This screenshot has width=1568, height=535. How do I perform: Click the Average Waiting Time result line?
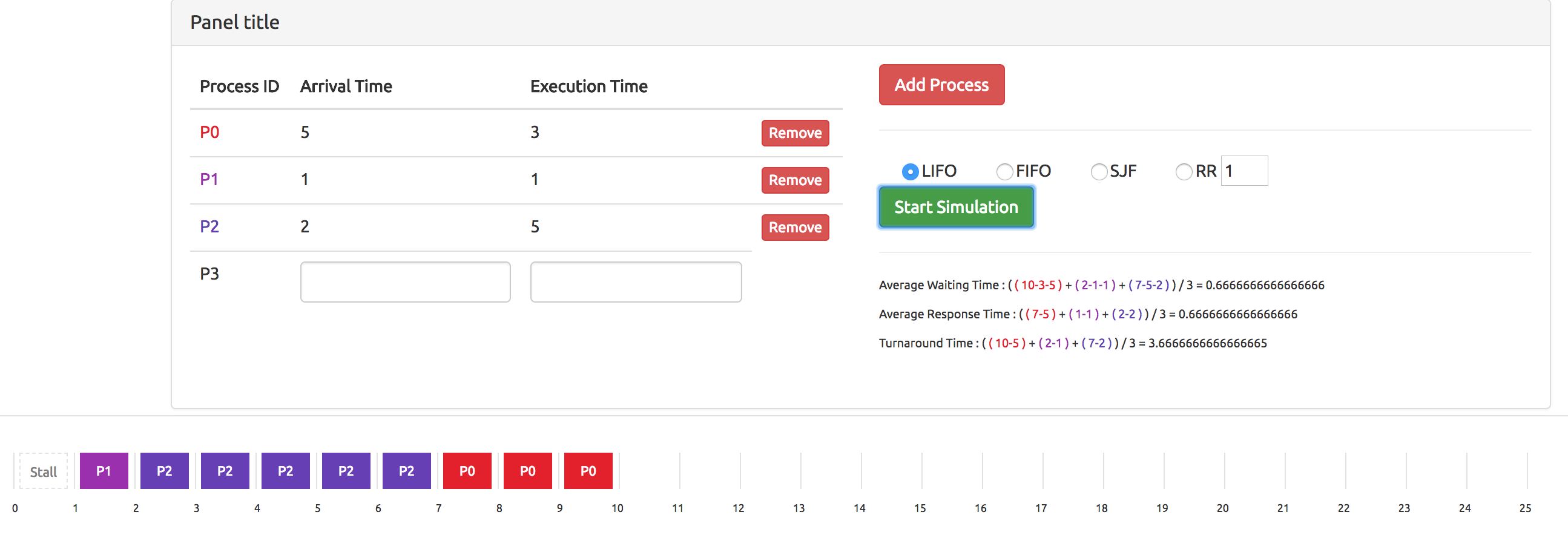tap(1101, 285)
